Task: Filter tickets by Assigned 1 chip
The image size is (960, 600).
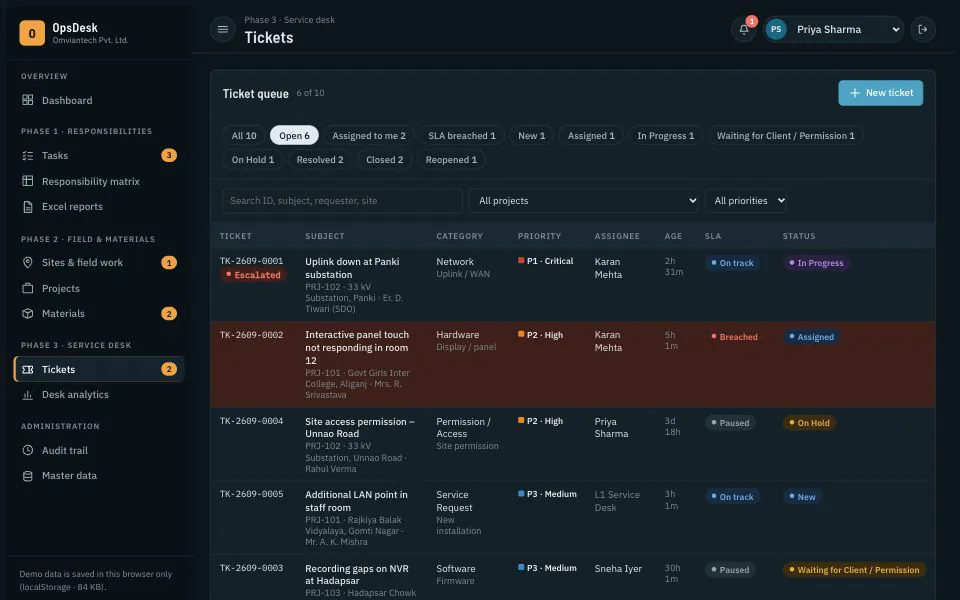Action: click(x=591, y=136)
